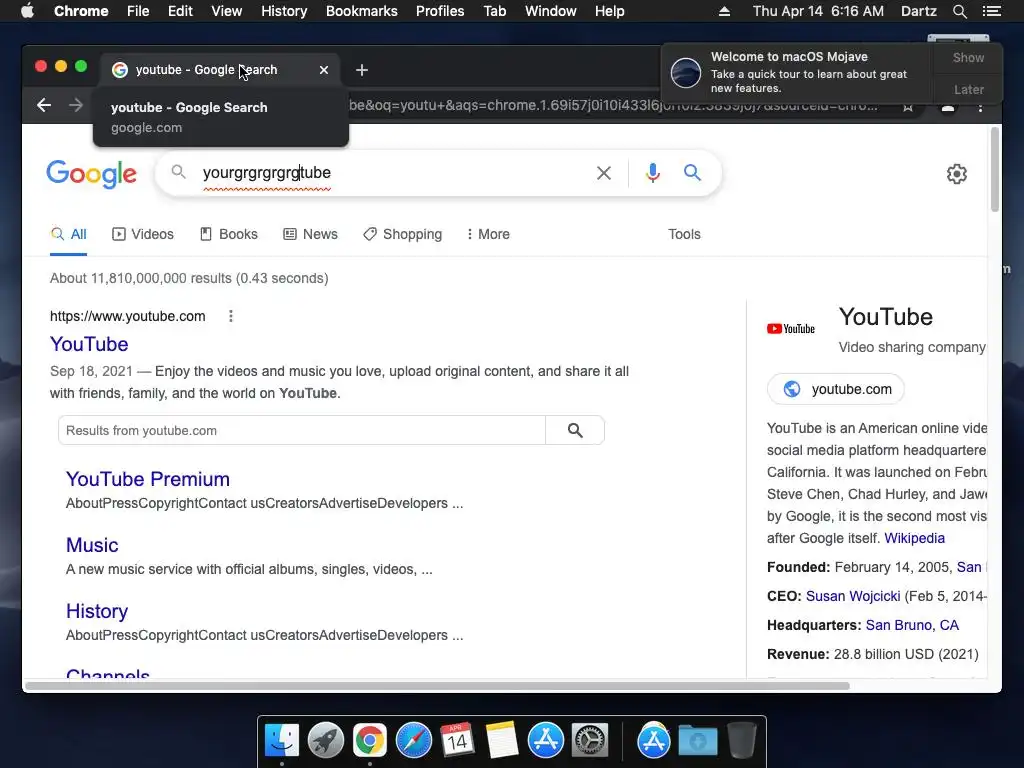This screenshot has height=768, width=1024.
Task: Open the History sitelink in results
Action: point(97,611)
